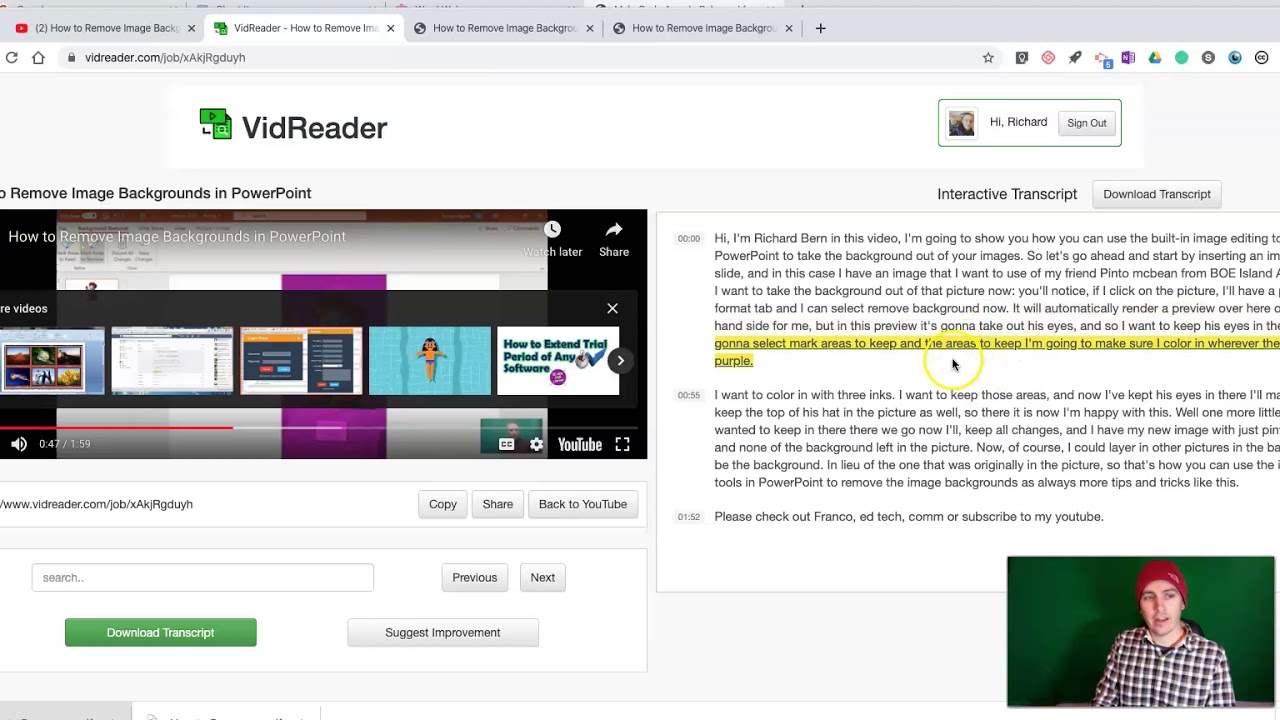Screen dimensions: 1280x720
Task: Switch to the third browser tab
Action: pos(505,28)
